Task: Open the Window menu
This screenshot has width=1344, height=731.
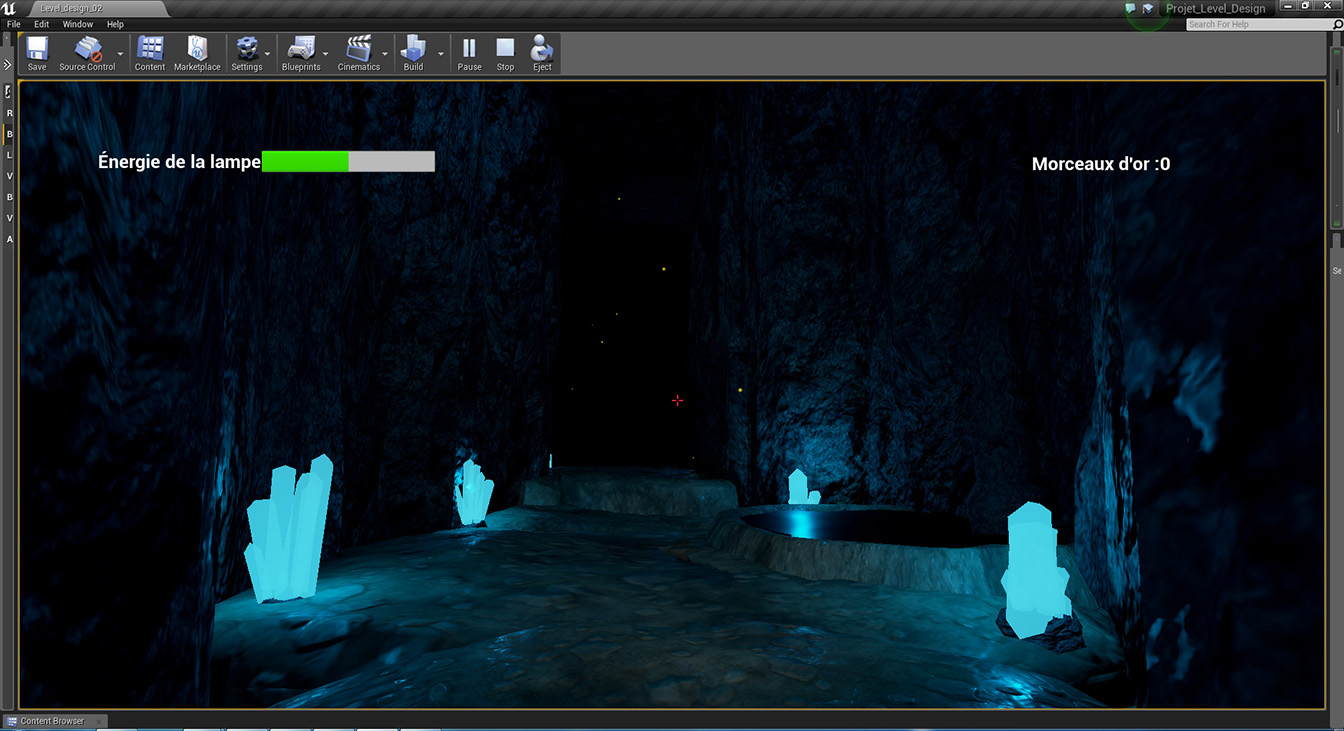Action: (x=77, y=24)
